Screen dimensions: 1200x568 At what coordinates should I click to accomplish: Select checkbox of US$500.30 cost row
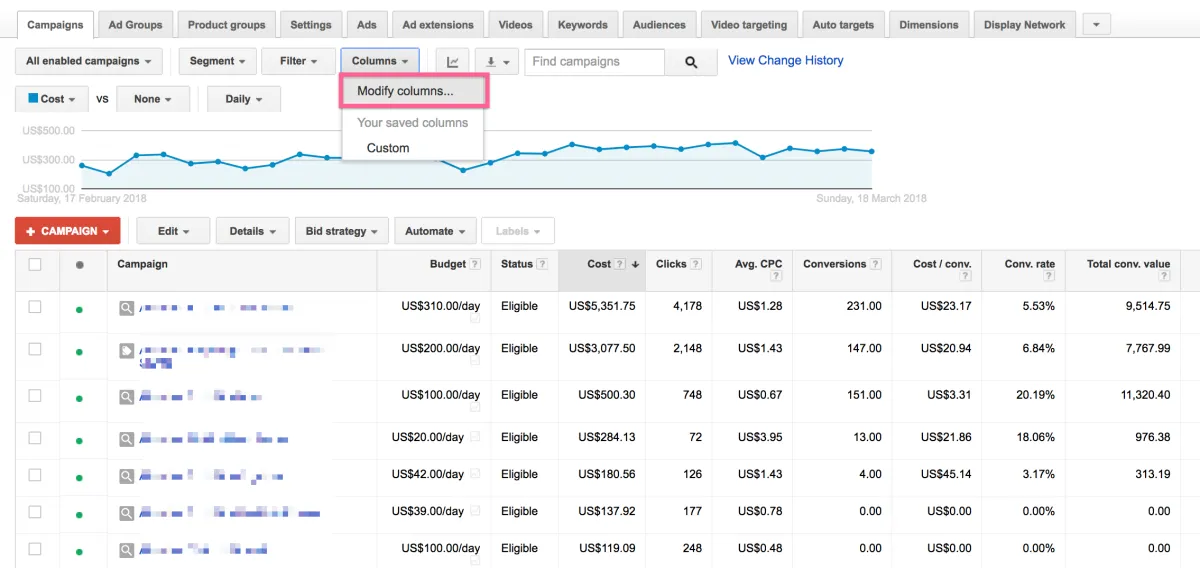pyautogui.click(x=35, y=395)
